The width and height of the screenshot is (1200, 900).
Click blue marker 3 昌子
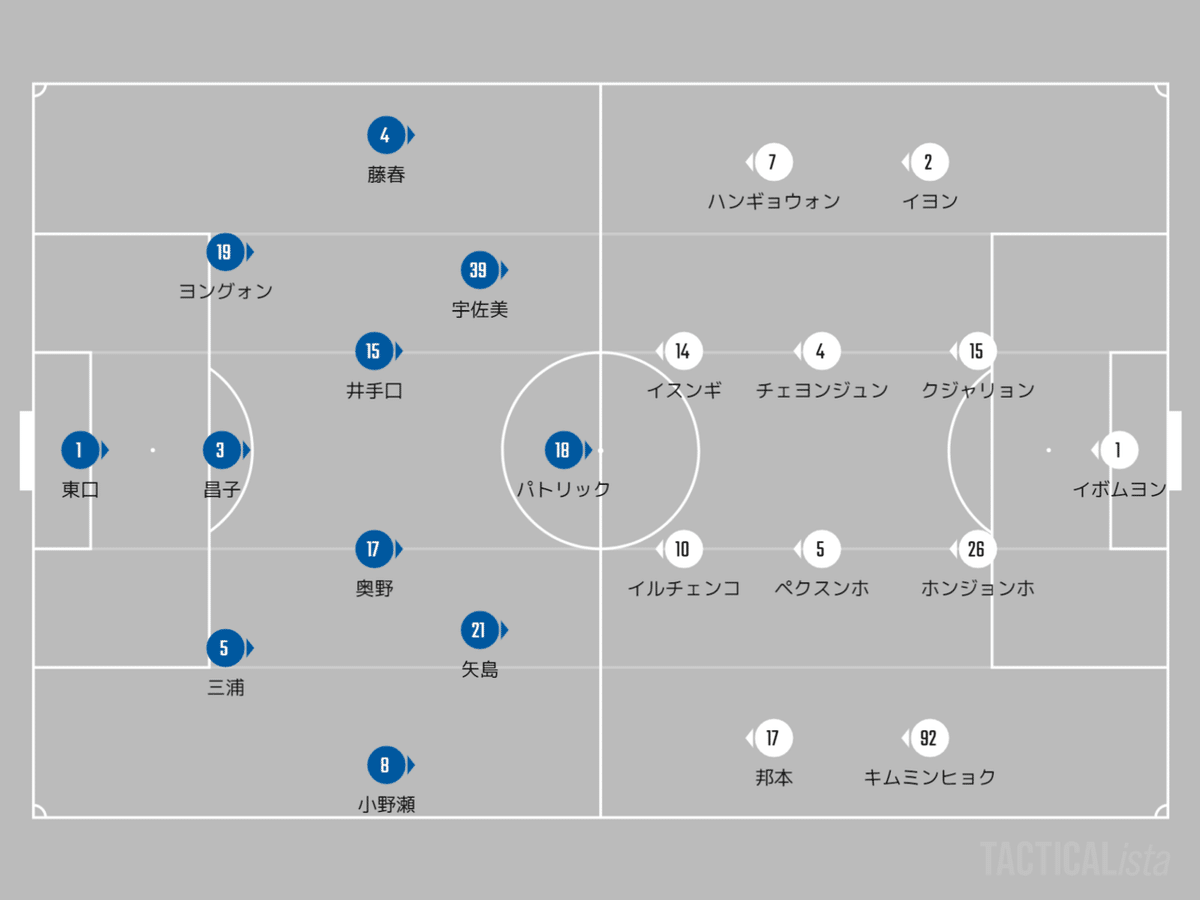[221, 450]
